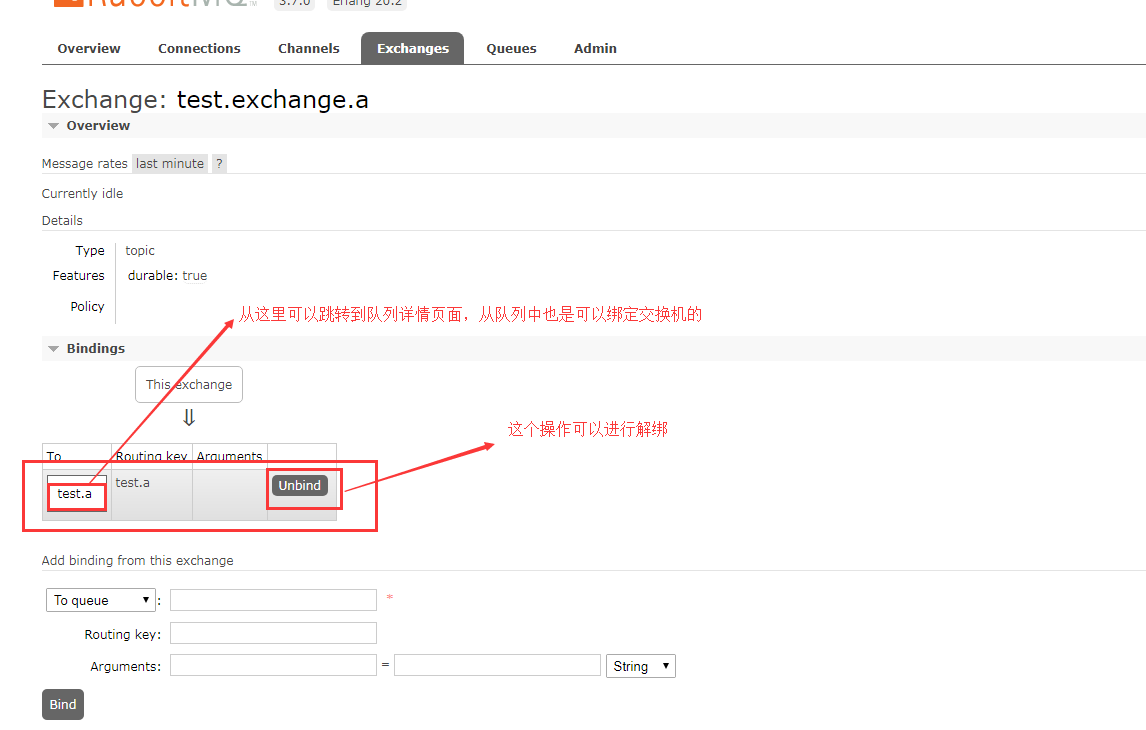Unbind the test.a queue binding
This screenshot has height=730, width=1146.
pos(300,485)
